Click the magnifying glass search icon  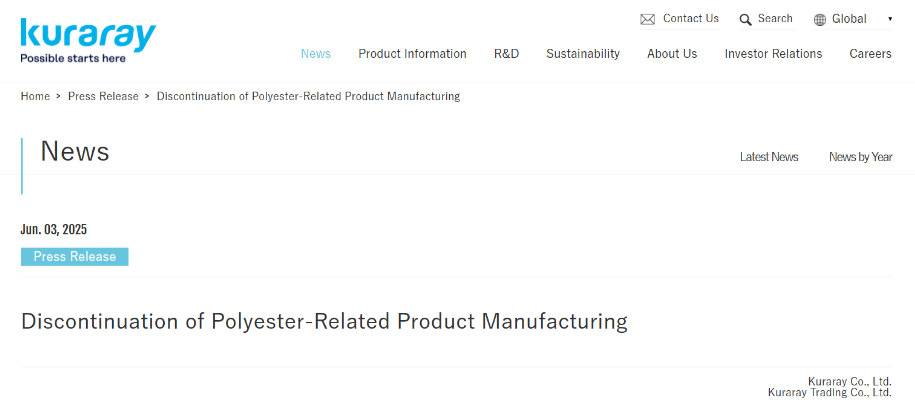coord(745,20)
